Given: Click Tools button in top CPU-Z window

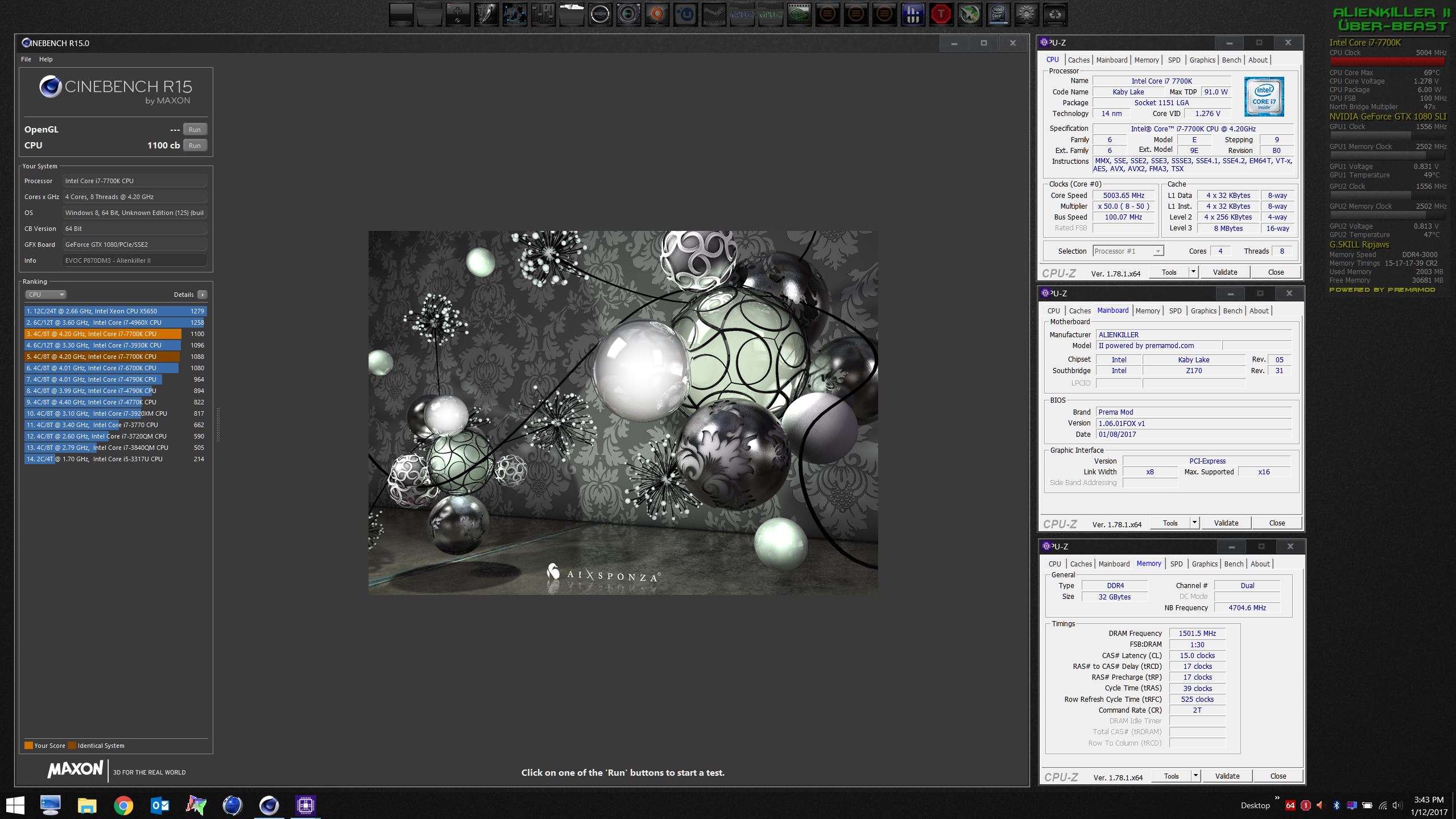Looking at the screenshot, I should click(x=1169, y=272).
